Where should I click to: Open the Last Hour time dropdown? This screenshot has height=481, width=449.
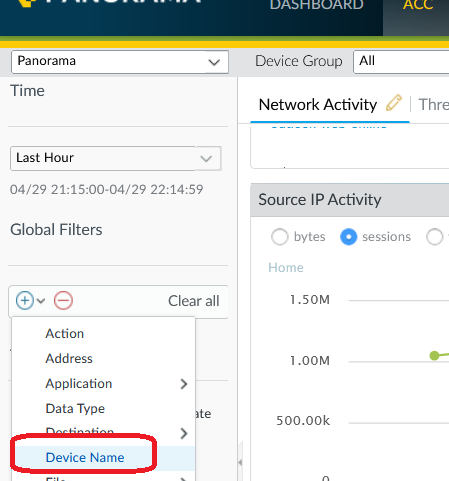pyautogui.click(x=116, y=158)
